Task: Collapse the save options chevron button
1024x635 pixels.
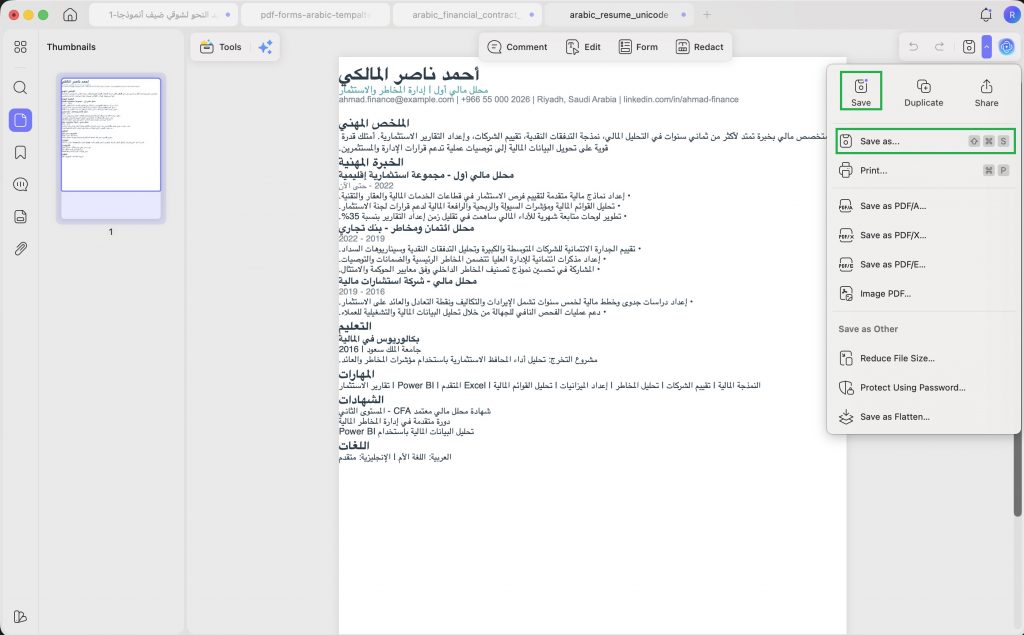Action: coord(986,47)
